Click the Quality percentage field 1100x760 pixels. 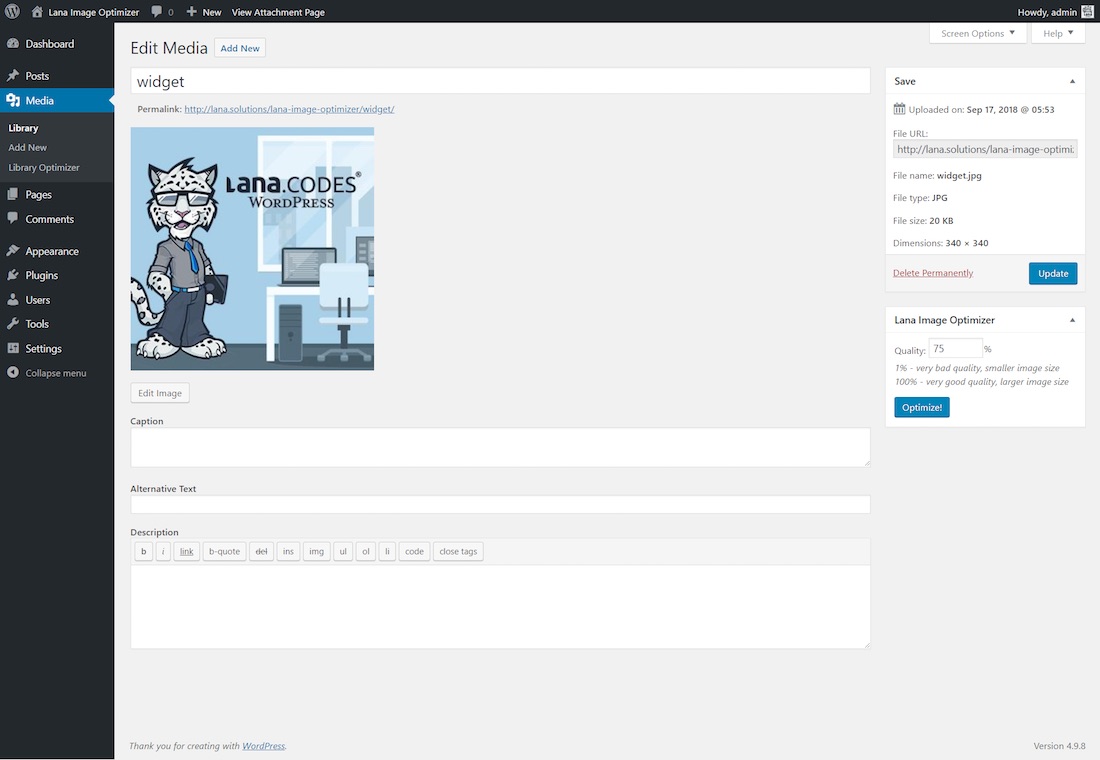point(955,349)
